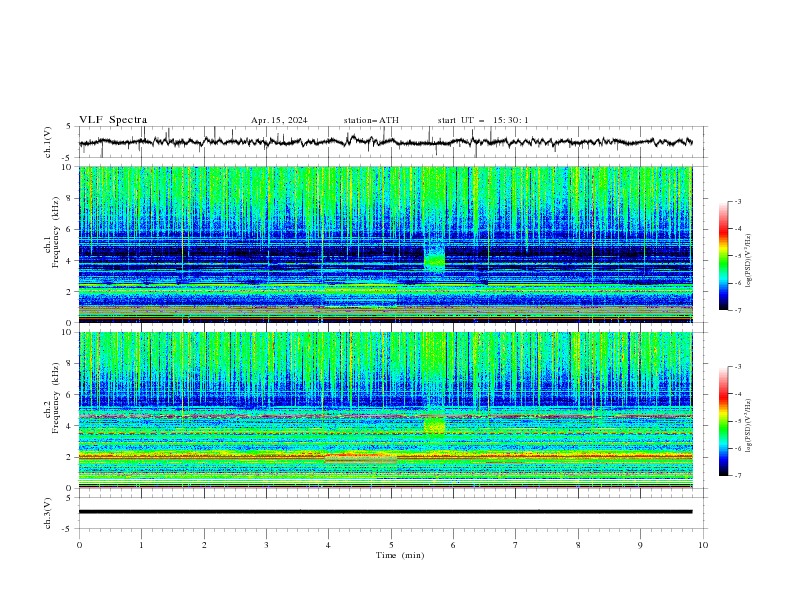Click the "-3" label on ch.1 color bar
792x612 pixels.
click(737, 201)
